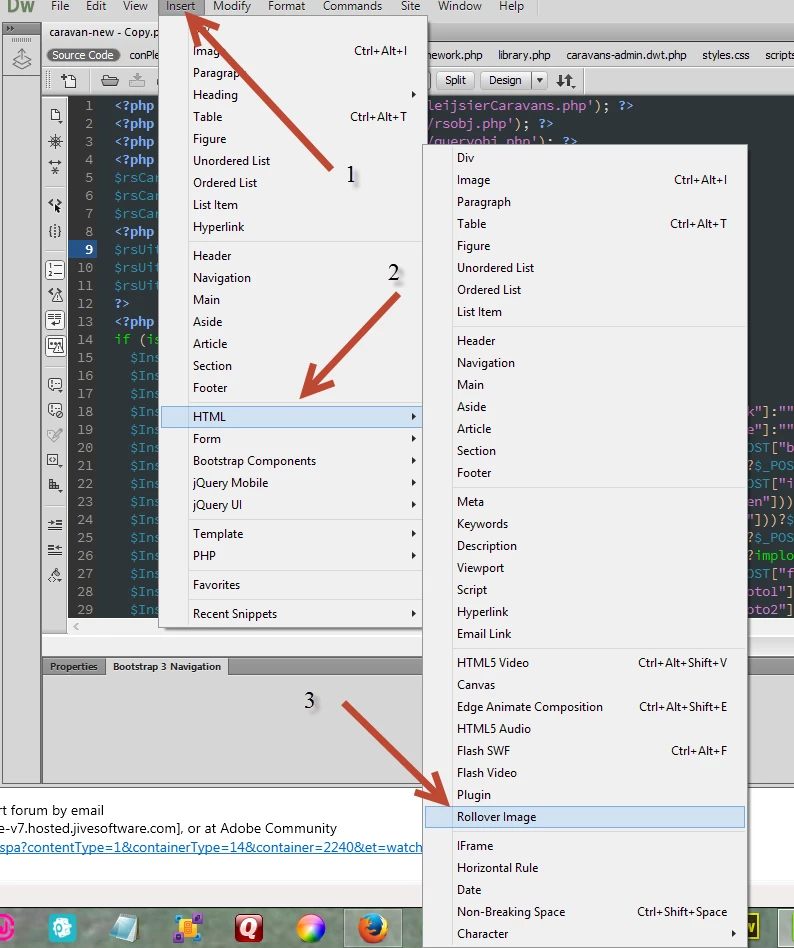This screenshot has height=948, width=794.
Task: Click Indent Code icon
Action: (55, 524)
